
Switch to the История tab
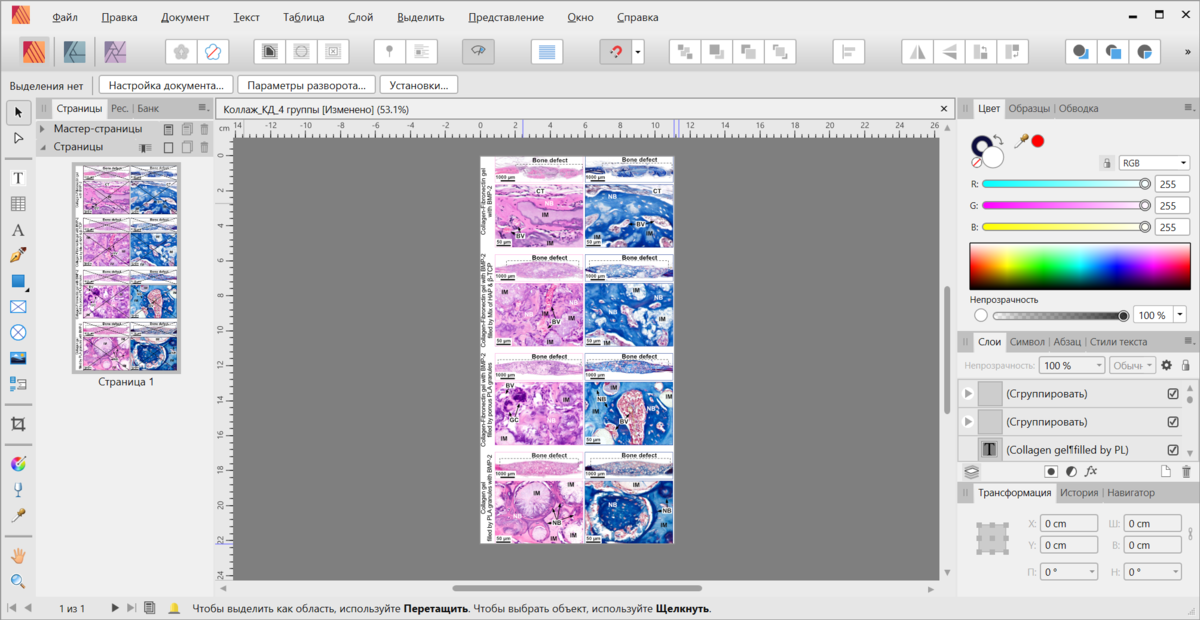[1079, 493]
